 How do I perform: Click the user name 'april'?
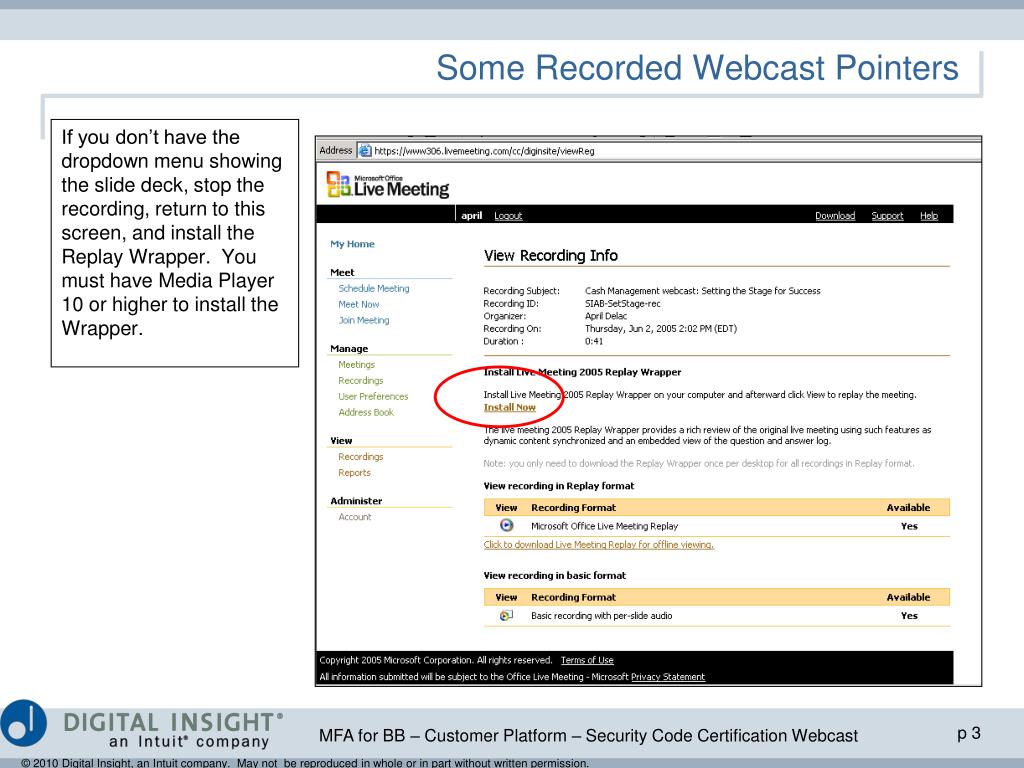coord(472,216)
